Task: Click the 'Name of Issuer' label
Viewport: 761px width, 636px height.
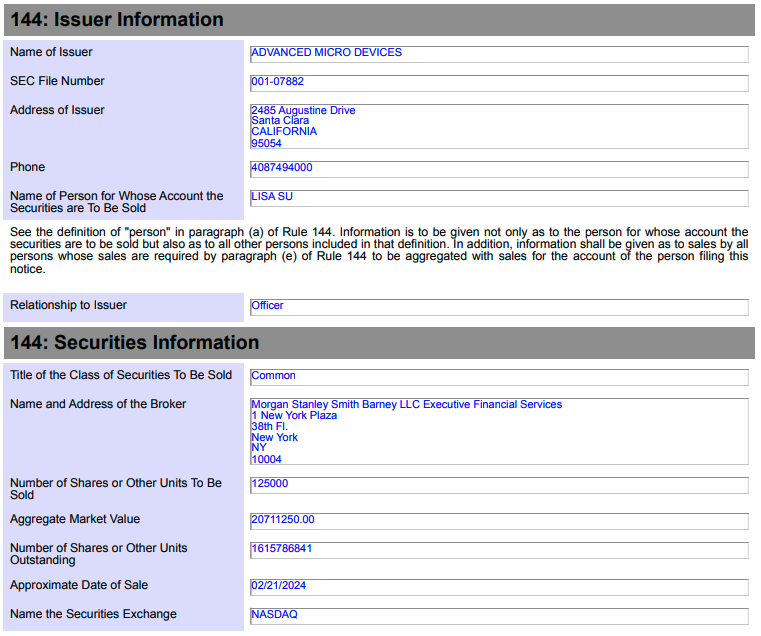Action: click(51, 52)
